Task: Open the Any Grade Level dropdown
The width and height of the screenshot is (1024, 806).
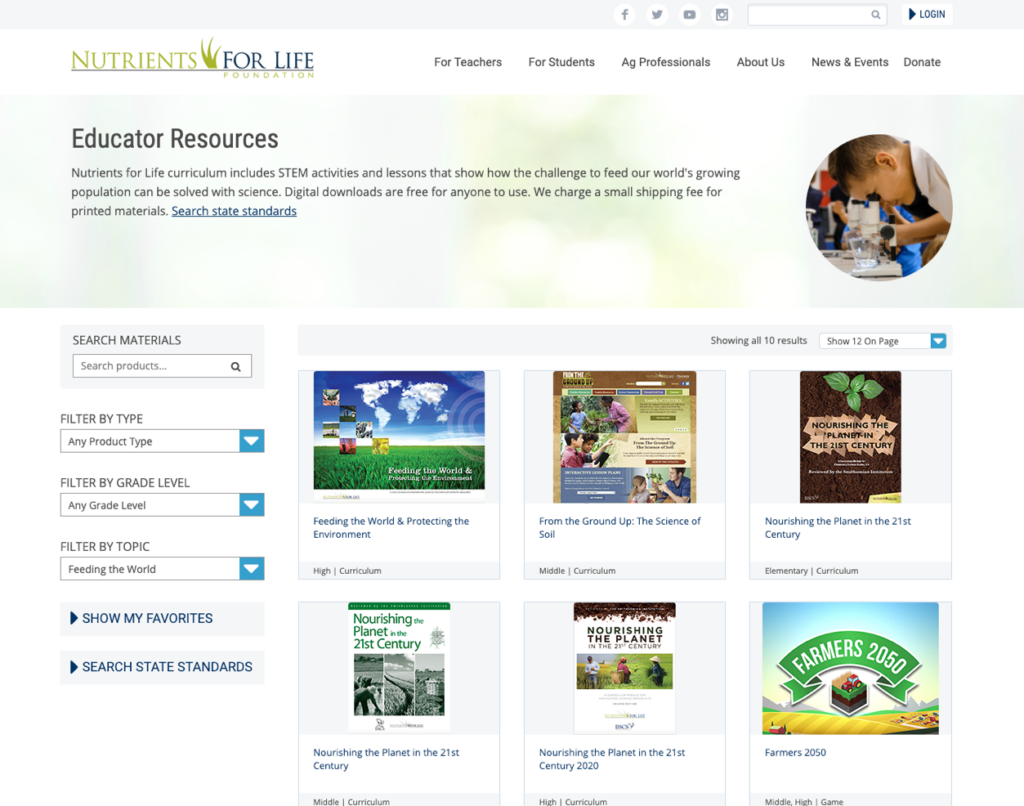Action: [x=162, y=505]
